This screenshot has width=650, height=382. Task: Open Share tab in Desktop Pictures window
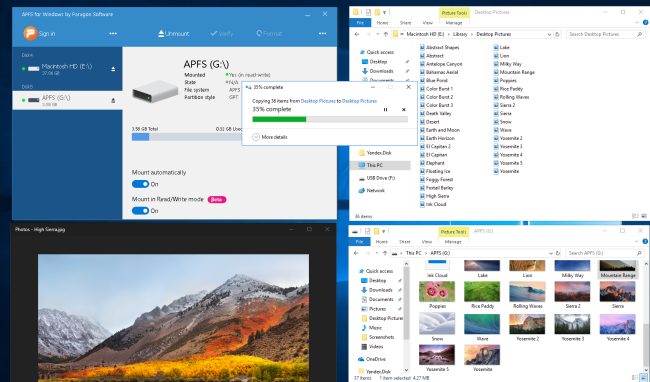[405, 23]
